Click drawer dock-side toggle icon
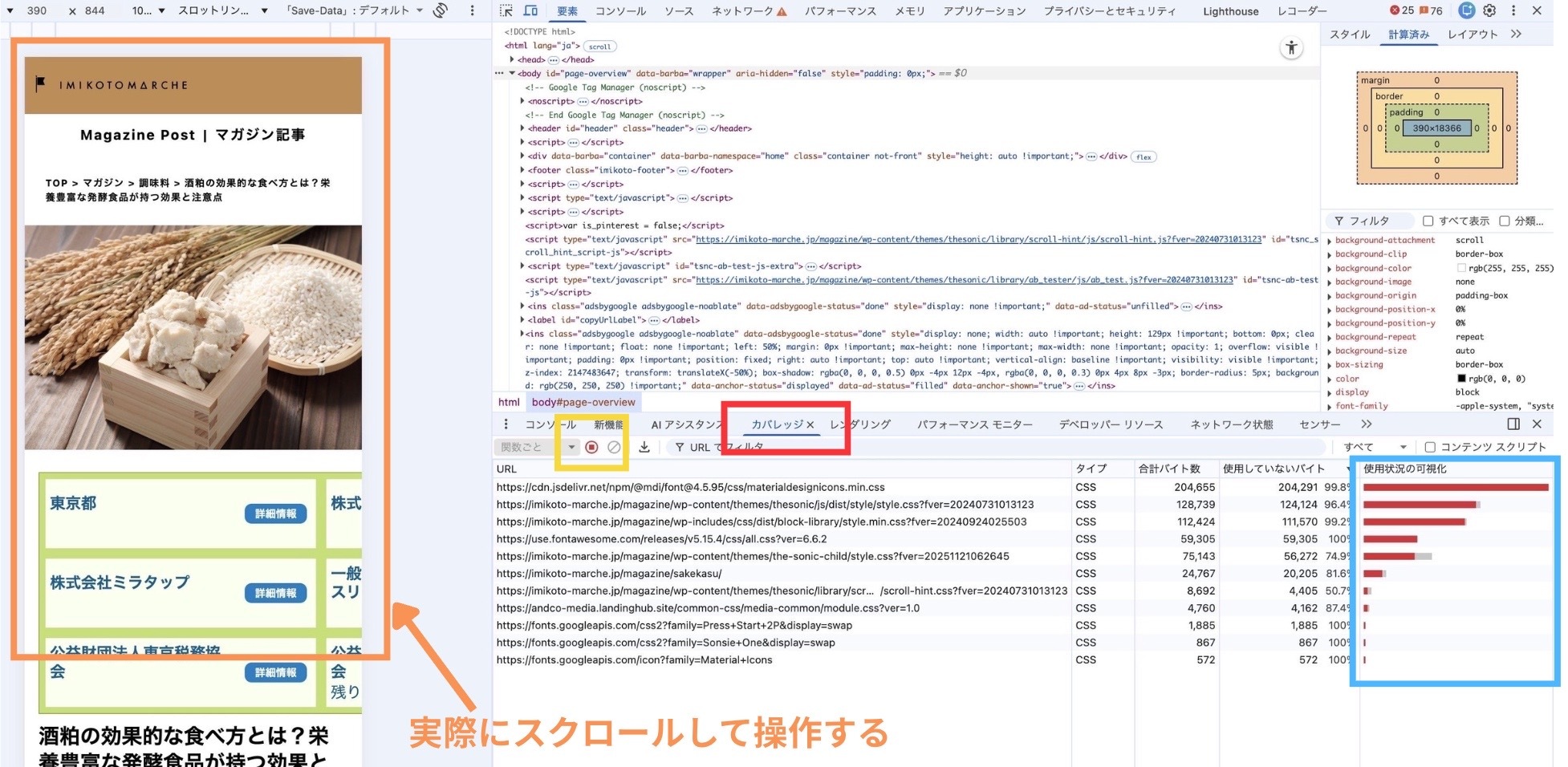The image size is (1568, 767). pos(1513,424)
